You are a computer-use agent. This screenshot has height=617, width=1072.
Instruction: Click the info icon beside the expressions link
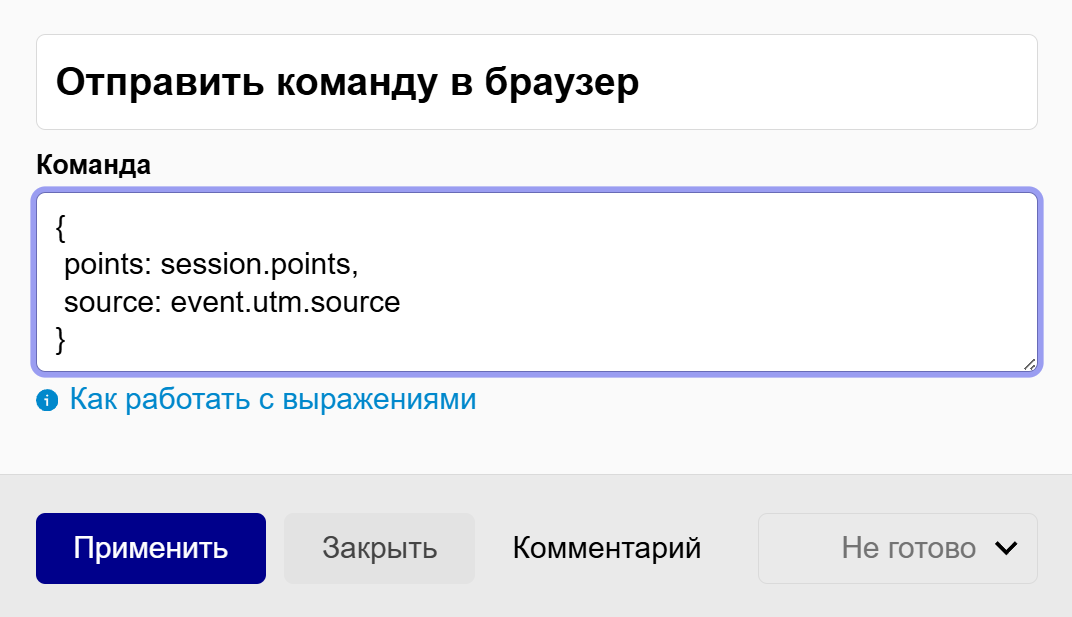click(x=46, y=398)
